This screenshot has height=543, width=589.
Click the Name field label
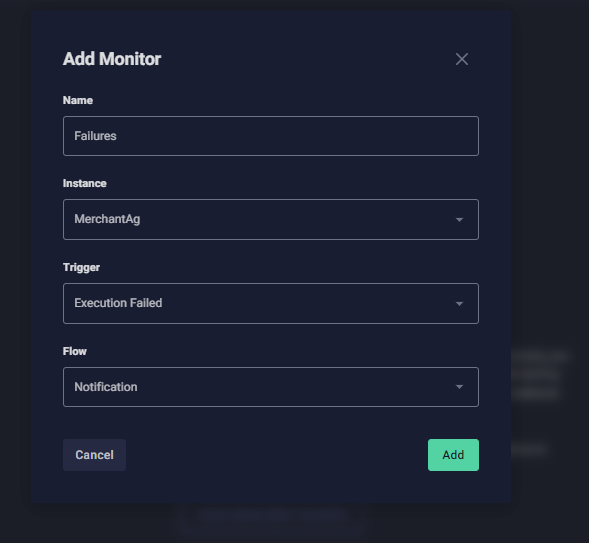(x=78, y=100)
